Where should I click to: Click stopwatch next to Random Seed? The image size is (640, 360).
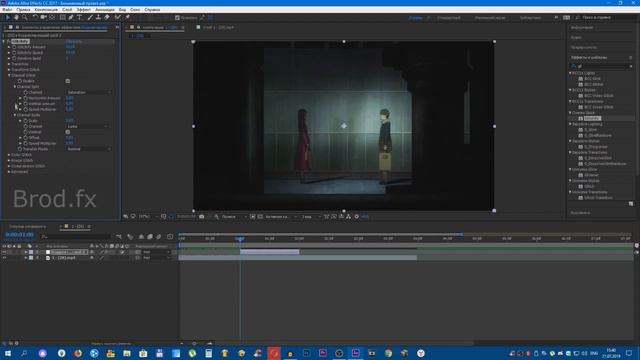pos(14,58)
